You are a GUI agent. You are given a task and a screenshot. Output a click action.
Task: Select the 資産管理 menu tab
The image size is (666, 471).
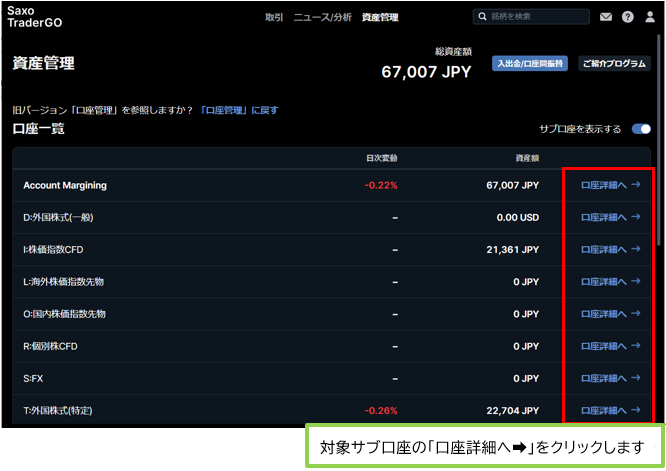[x=380, y=17]
